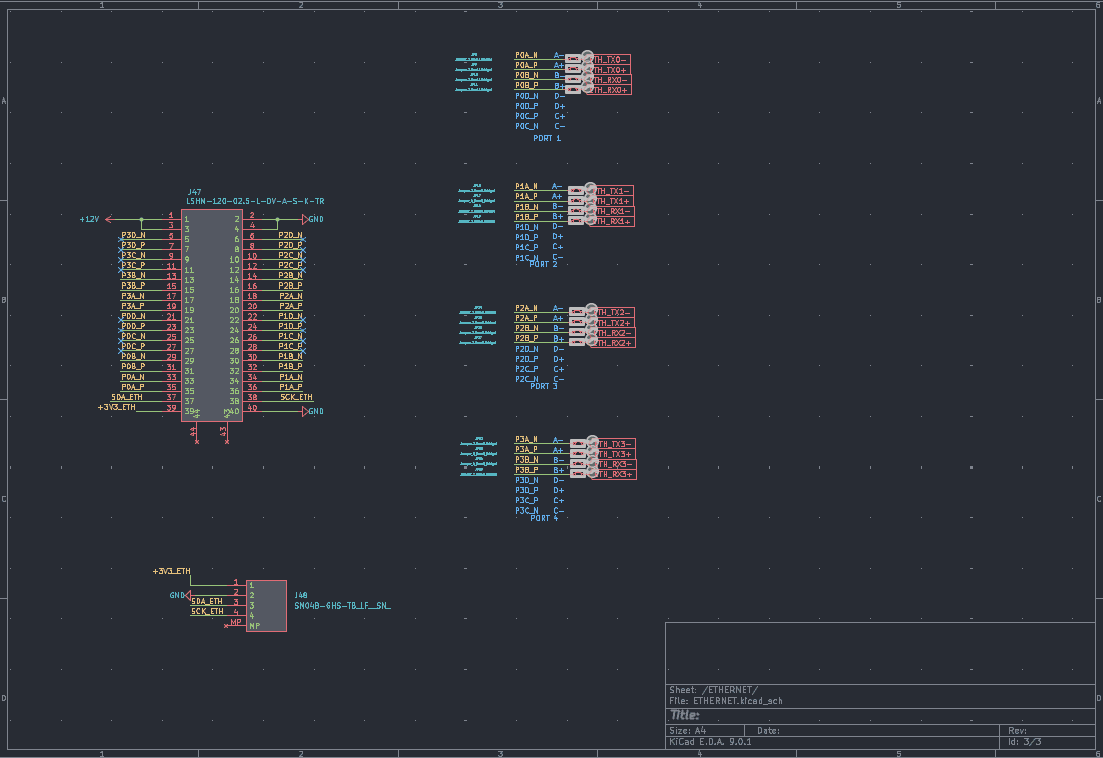Viewport: 1103px width, 758px height.
Task: Select the ETH_RX2+ hierarchical label
Action: coord(614,343)
